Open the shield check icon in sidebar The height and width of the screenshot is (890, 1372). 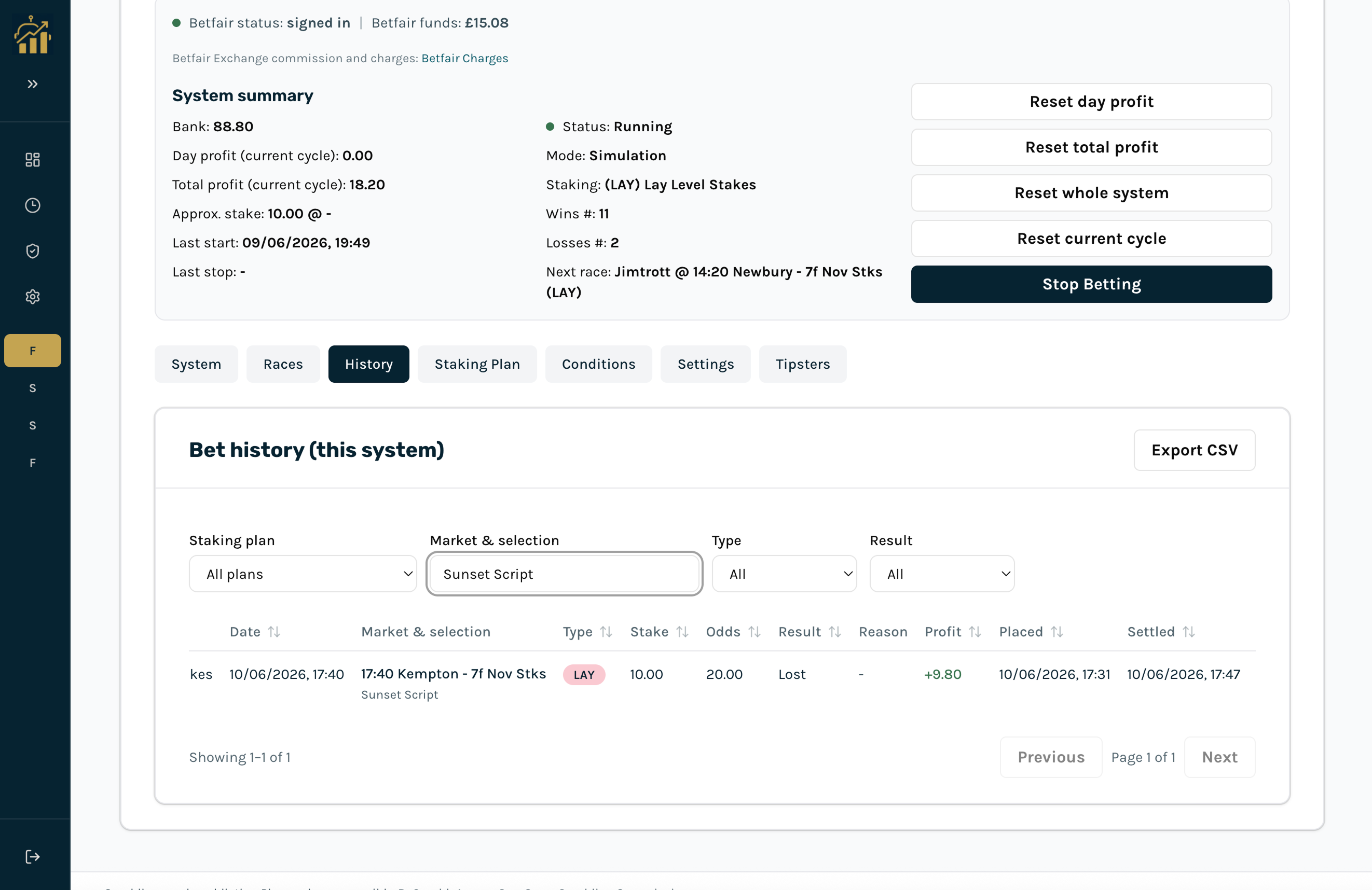click(33, 251)
